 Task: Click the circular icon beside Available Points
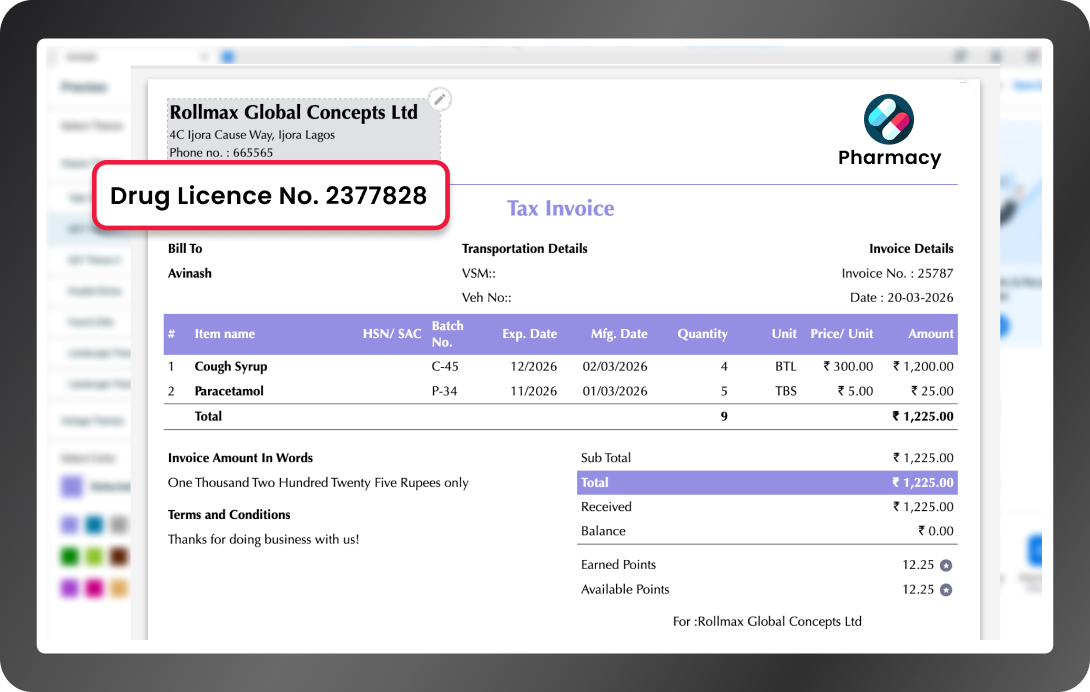pyautogui.click(x=947, y=589)
